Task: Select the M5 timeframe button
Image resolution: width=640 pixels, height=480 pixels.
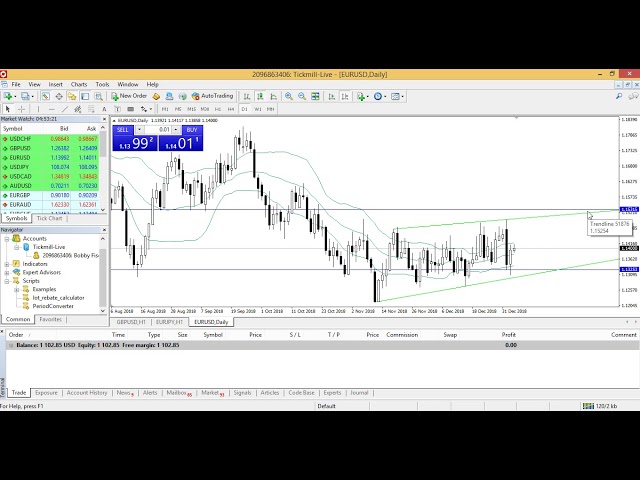Action: pos(179,108)
